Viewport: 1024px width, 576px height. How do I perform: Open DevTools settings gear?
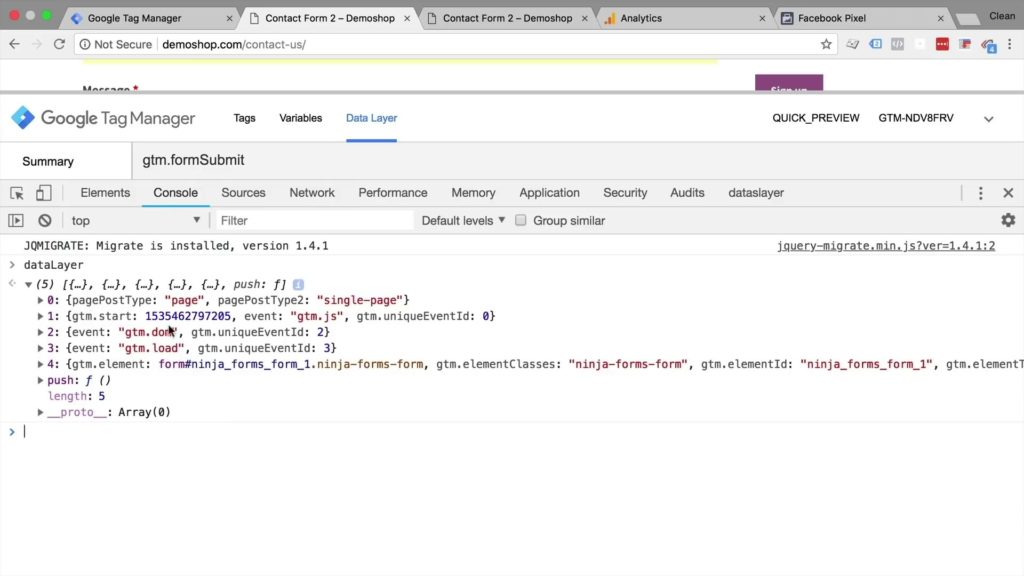[x=1008, y=220]
